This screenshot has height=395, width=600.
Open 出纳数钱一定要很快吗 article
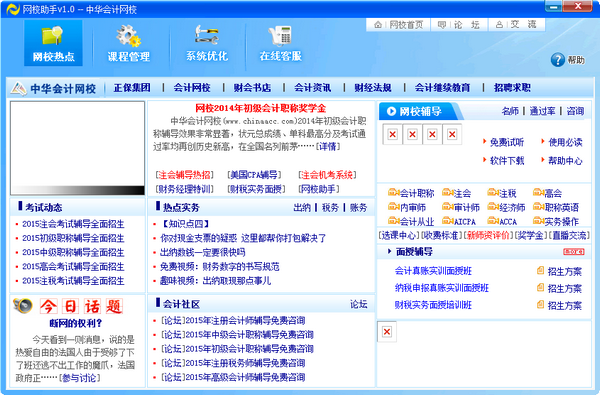[202, 252]
